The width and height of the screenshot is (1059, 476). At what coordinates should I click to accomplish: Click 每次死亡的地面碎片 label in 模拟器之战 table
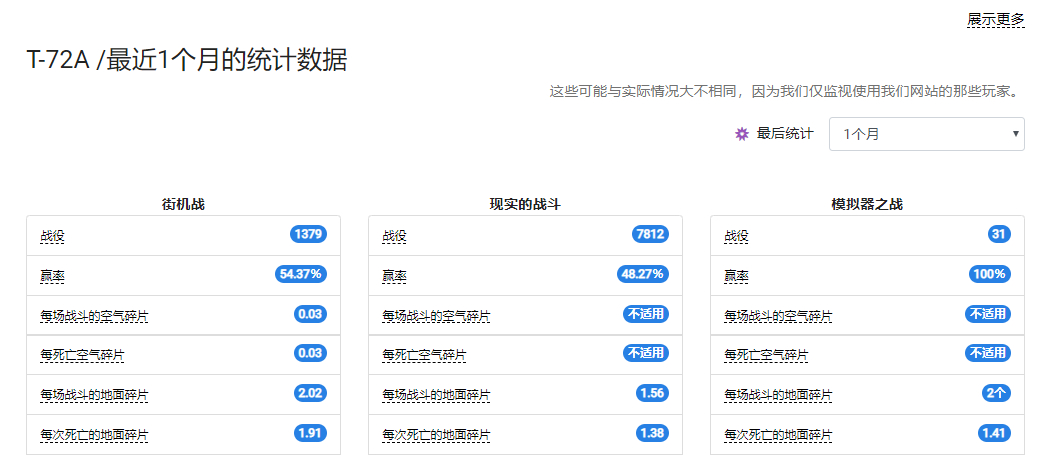(x=778, y=435)
